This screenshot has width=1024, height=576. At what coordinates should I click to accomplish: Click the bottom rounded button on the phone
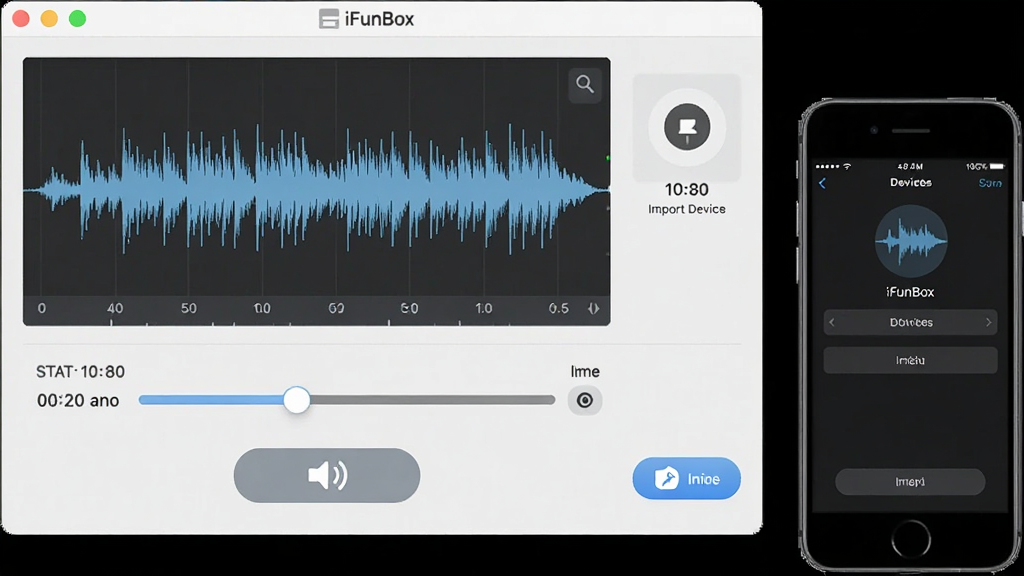[x=910, y=482]
